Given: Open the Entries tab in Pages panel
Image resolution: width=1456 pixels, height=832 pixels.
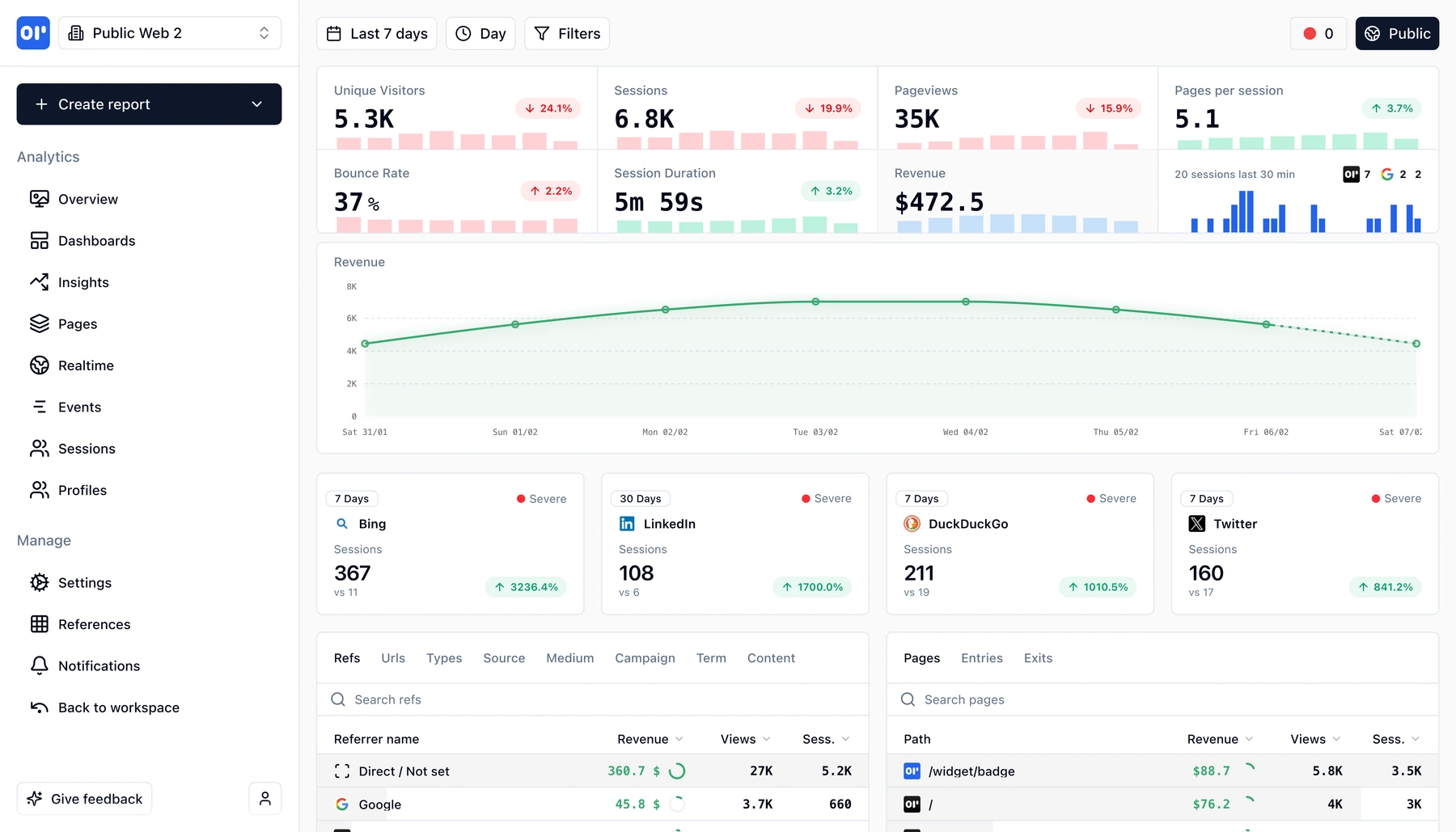Looking at the screenshot, I should tap(981, 658).
